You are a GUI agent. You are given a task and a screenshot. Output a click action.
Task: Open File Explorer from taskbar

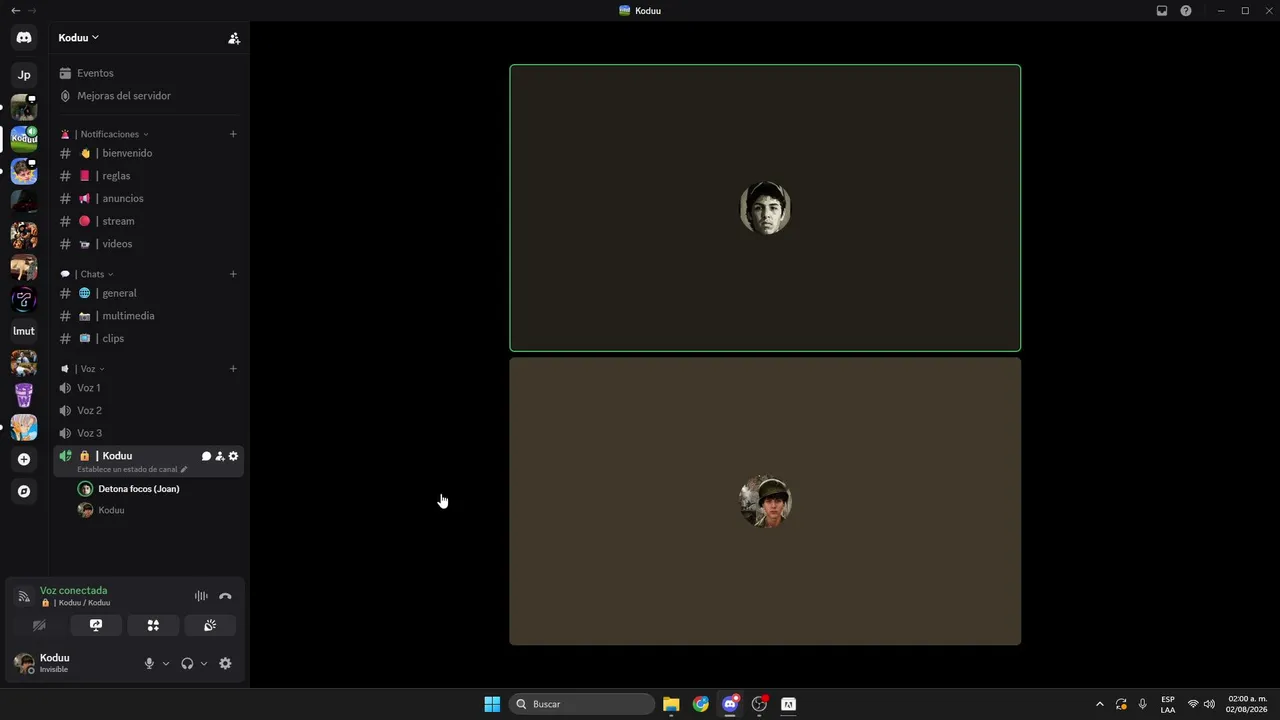pos(671,704)
